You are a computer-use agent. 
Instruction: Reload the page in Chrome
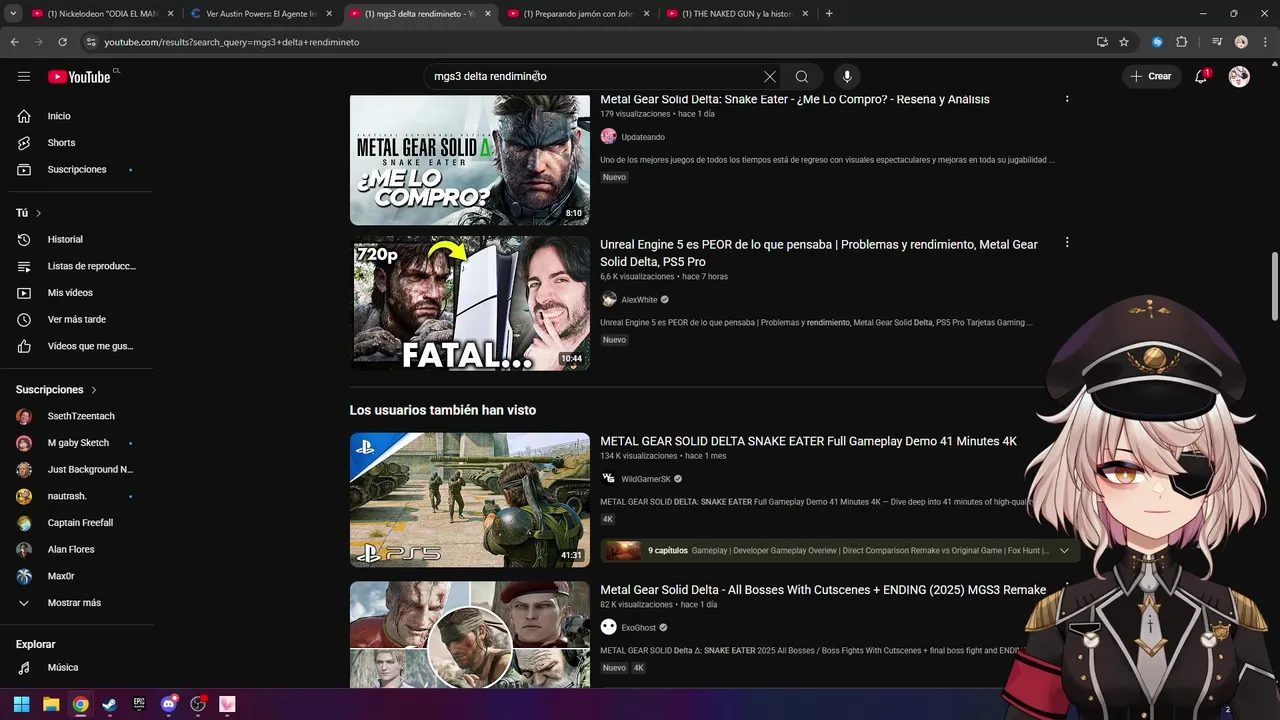pos(62,42)
